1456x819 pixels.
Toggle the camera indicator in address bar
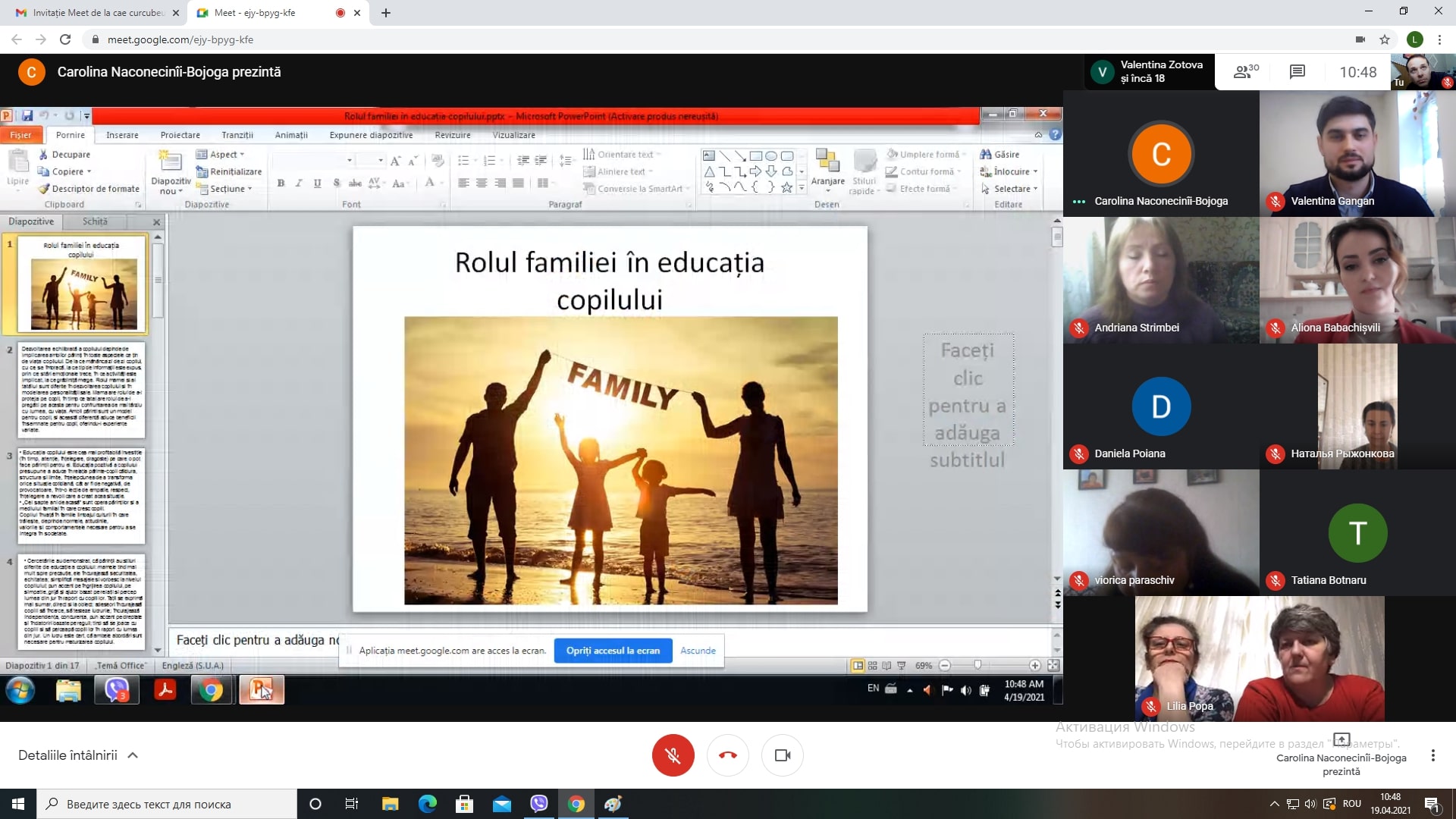(x=1360, y=39)
